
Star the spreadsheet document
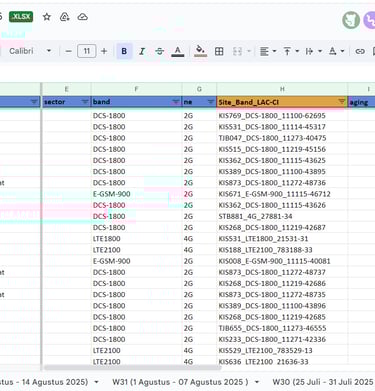coord(47,17)
